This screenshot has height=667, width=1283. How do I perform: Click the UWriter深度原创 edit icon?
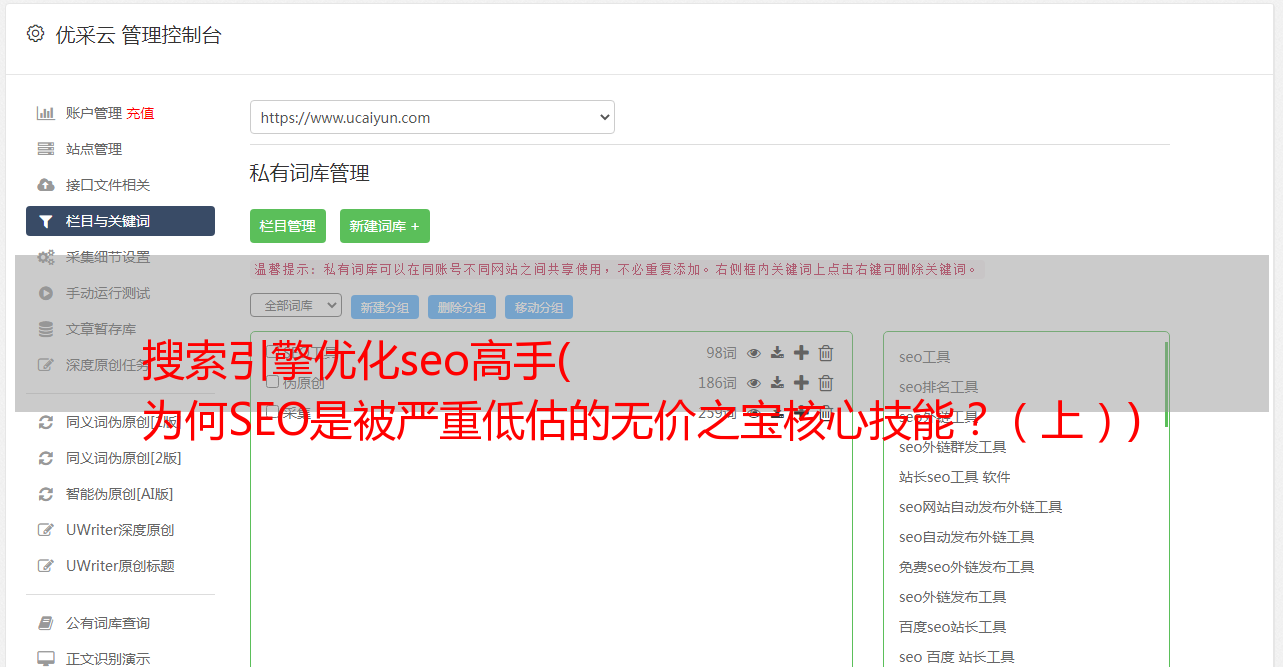pyautogui.click(x=46, y=530)
